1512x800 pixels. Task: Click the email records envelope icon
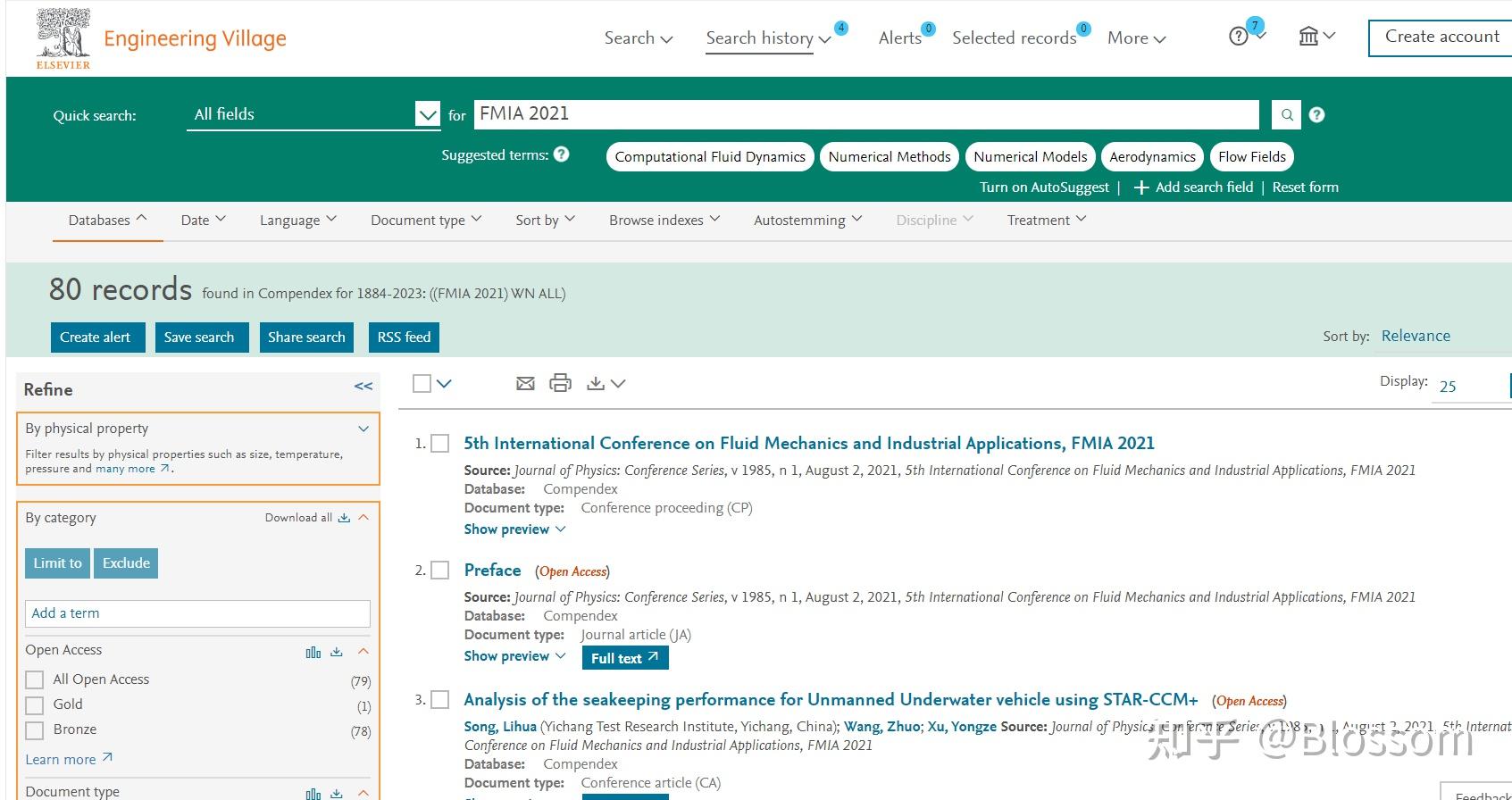(x=525, y=383)
